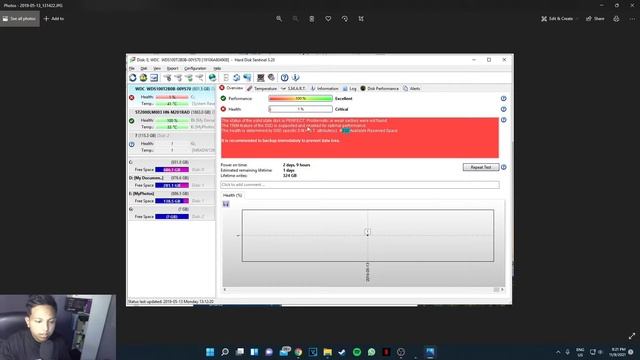Open the Configuration menu
Screen dimensions: 640x360
click(195, 68)
